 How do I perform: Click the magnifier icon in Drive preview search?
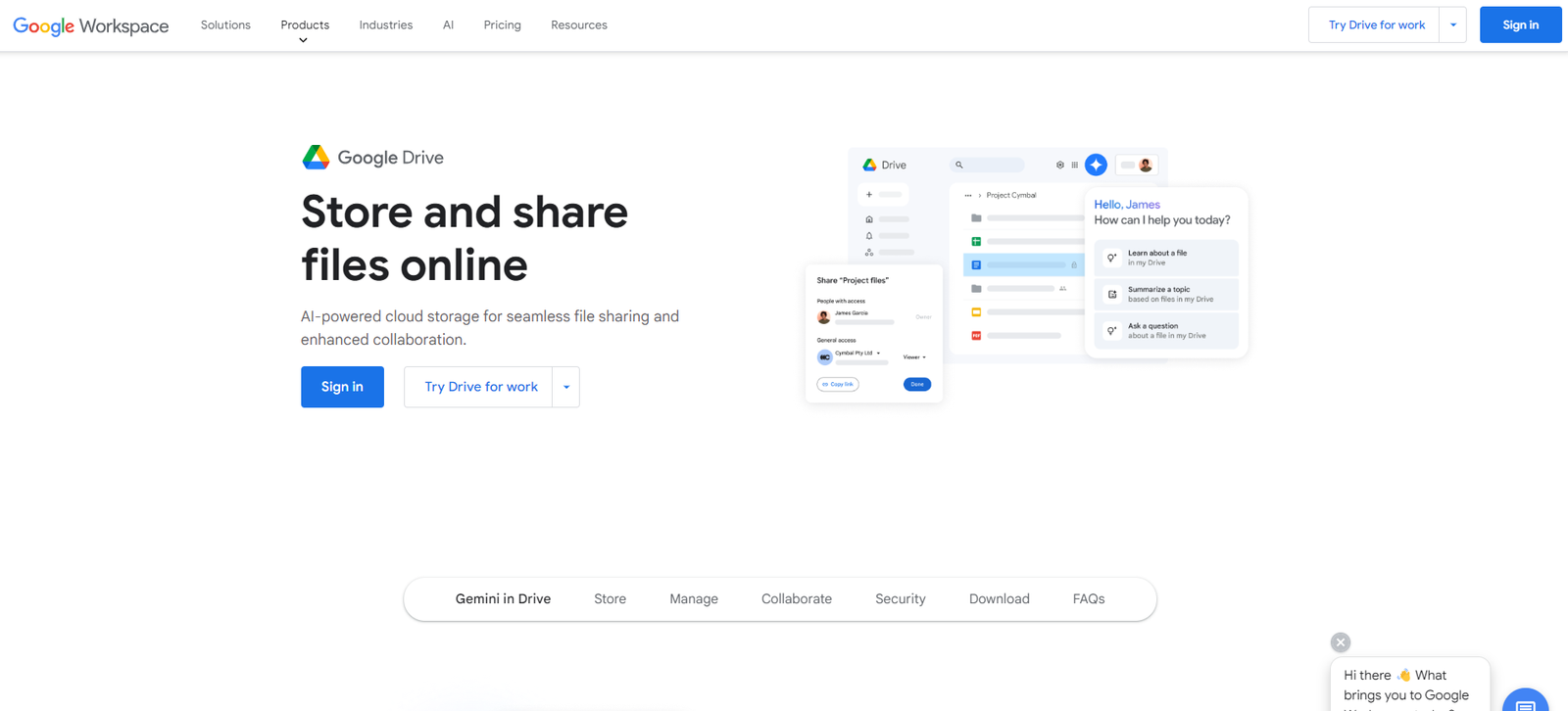(959, 166)
